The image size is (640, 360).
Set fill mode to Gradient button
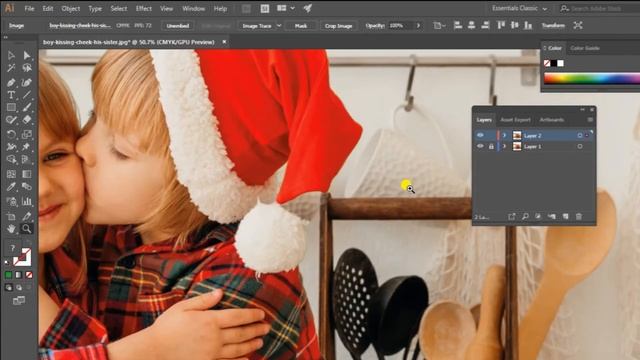point(19,275)
